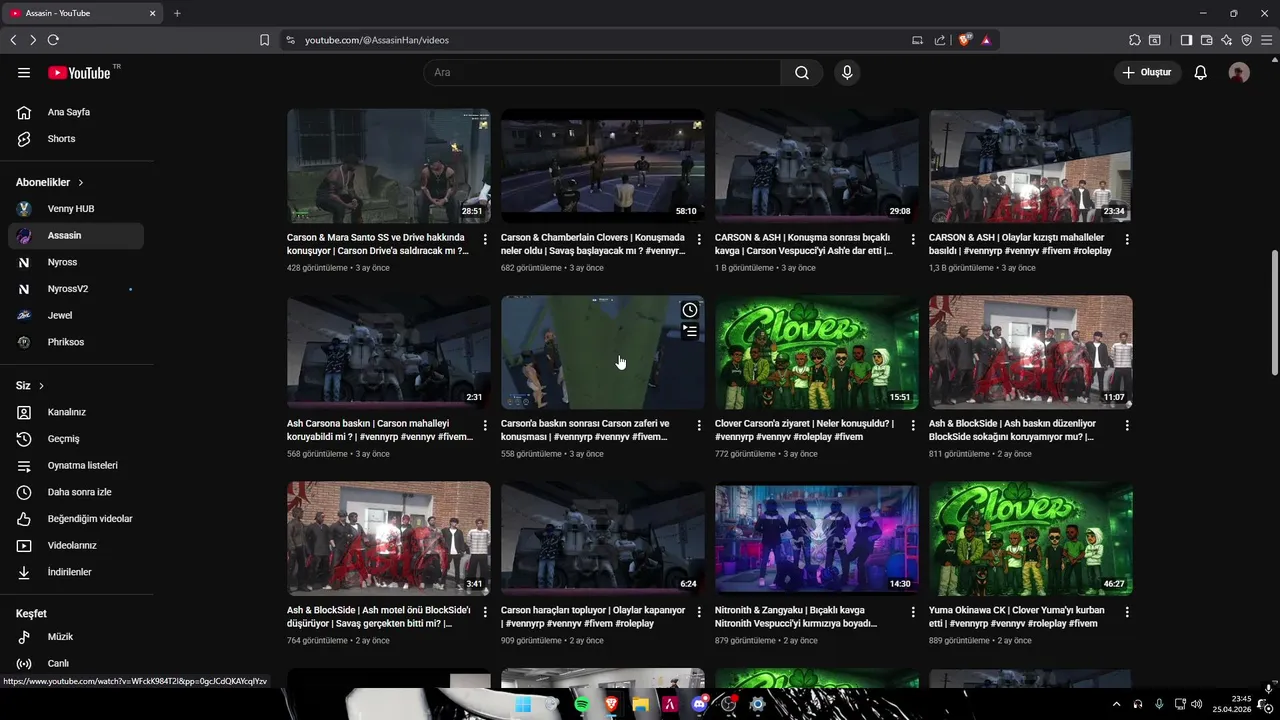This screenshot has height=720, width=1280.
Task: Open options menu for Carson & Mara Santo video
Action: pos(485,240)
